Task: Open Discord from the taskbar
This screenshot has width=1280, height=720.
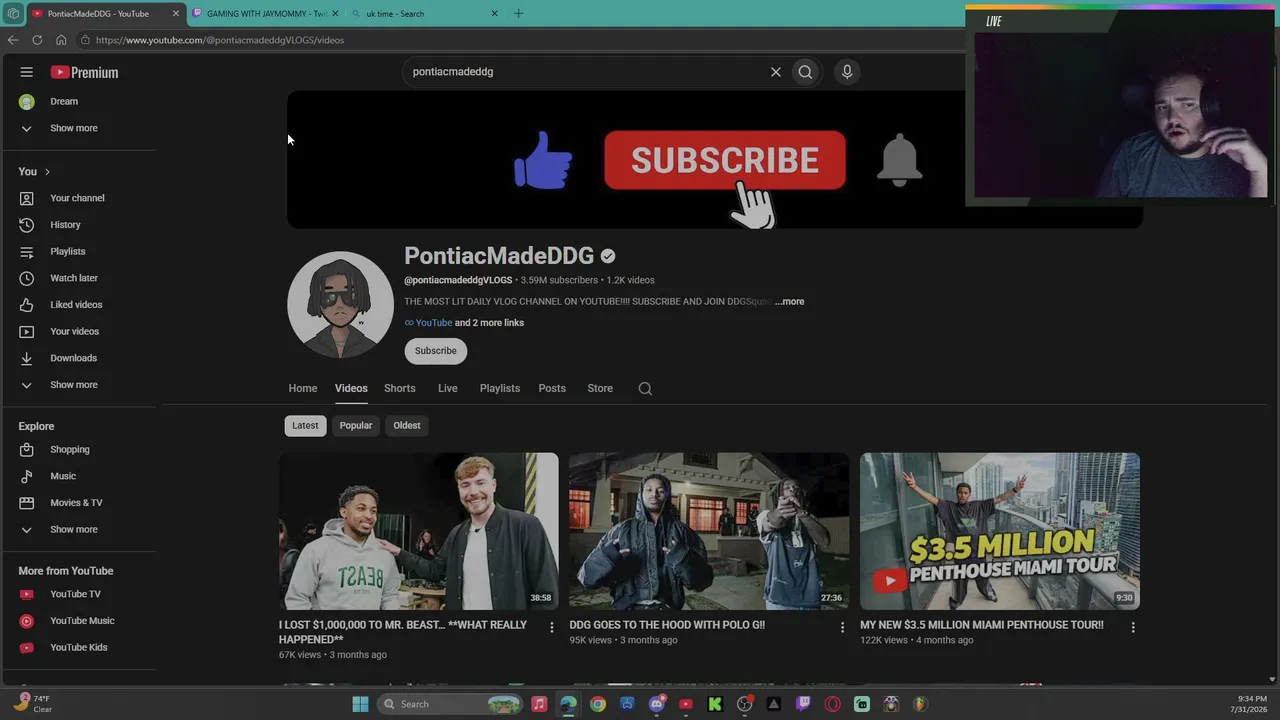Action: 656,704
